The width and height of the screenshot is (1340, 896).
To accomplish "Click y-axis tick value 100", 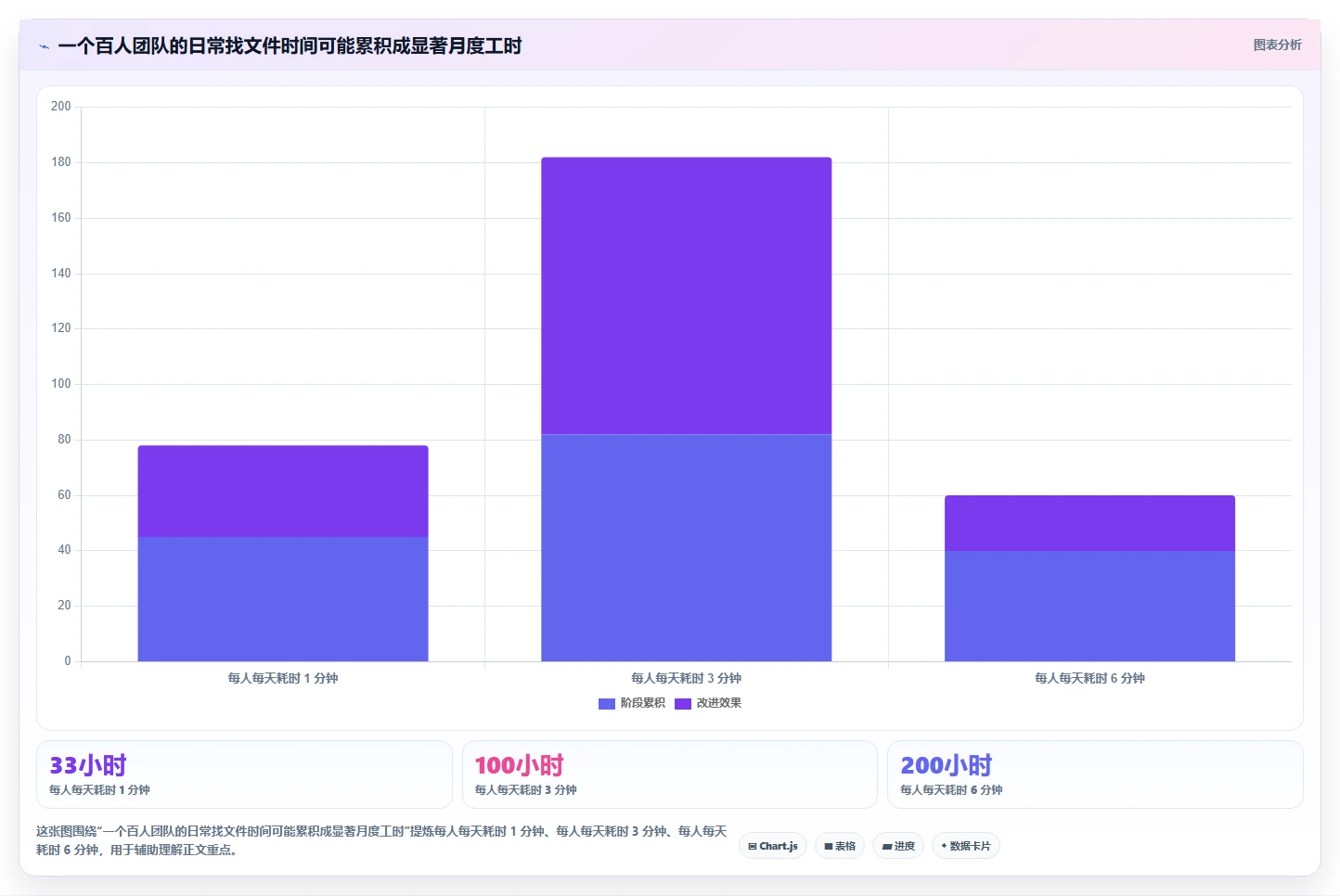I will [61, 384].
